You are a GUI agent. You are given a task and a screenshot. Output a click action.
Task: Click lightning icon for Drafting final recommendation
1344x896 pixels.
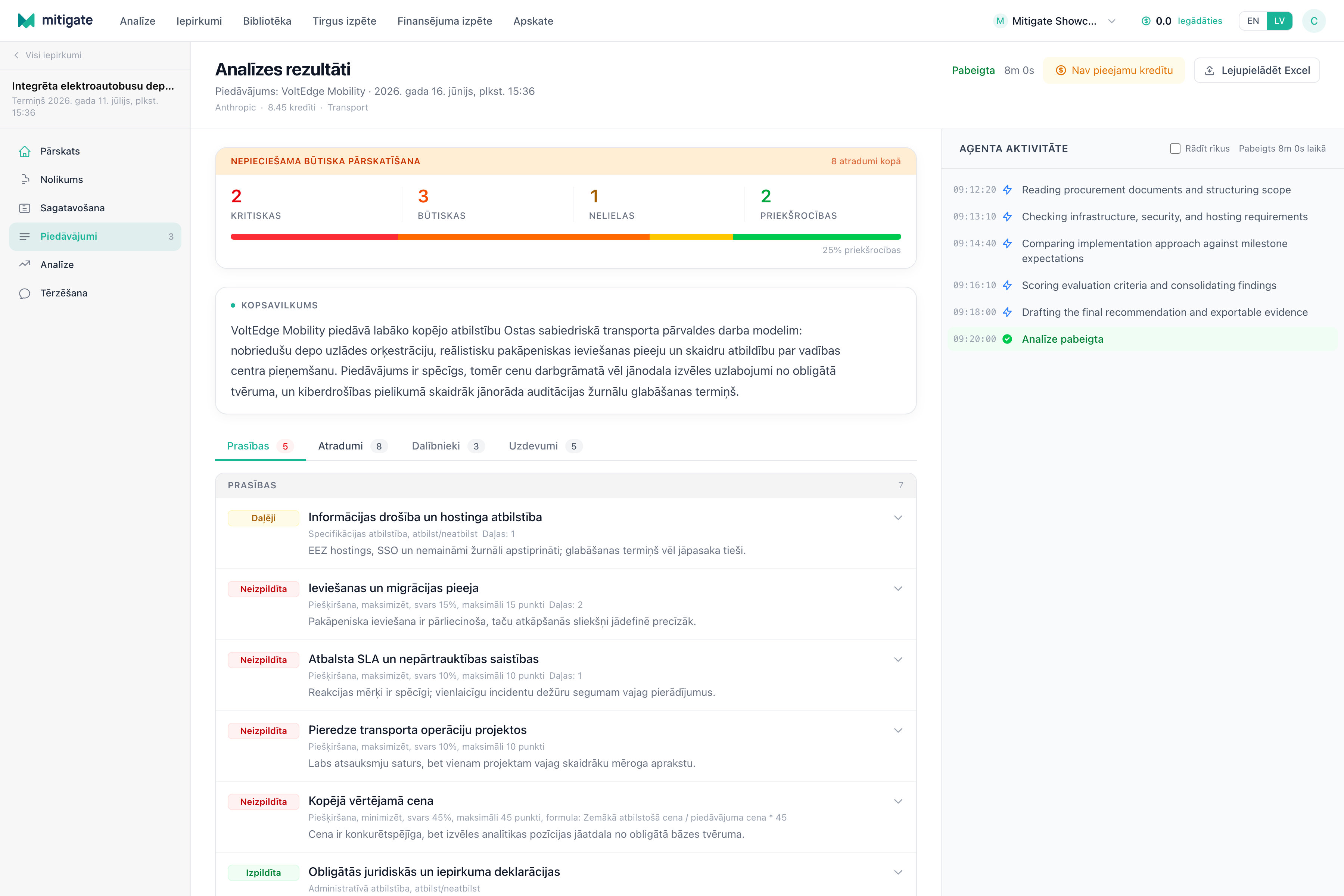pos(1007,312)
